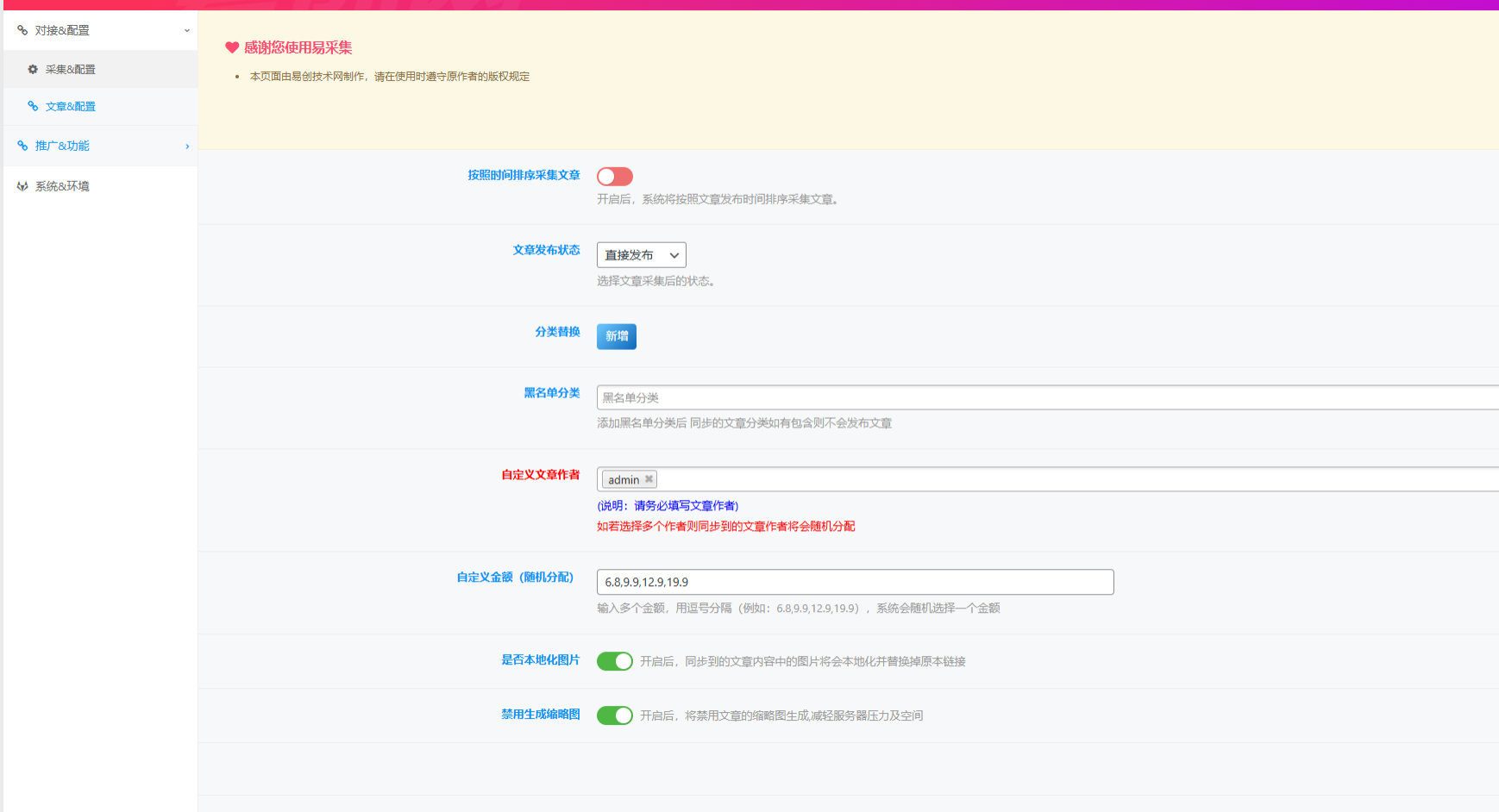The height and width of the screenshot is (812, 1499).
Task: Select the 文章&配置 sidebar entry
Action: coord(71,106)
